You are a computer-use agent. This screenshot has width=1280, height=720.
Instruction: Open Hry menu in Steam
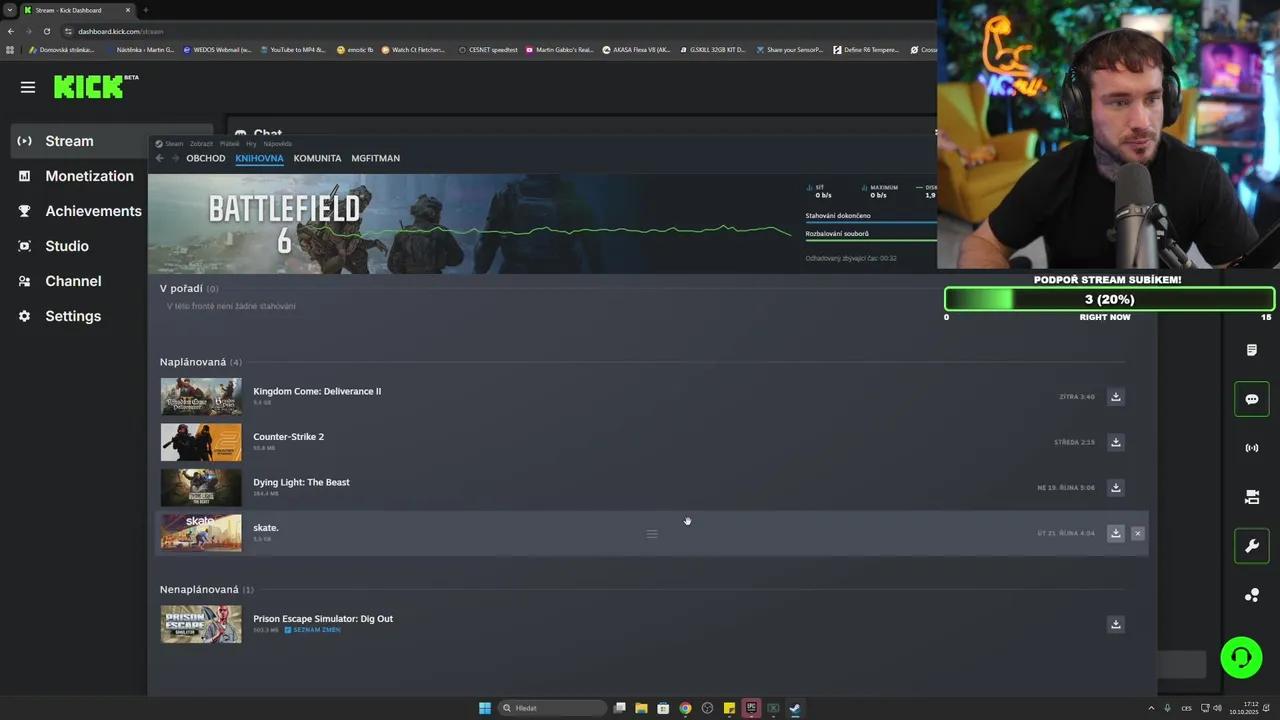[x=251, y=144]
